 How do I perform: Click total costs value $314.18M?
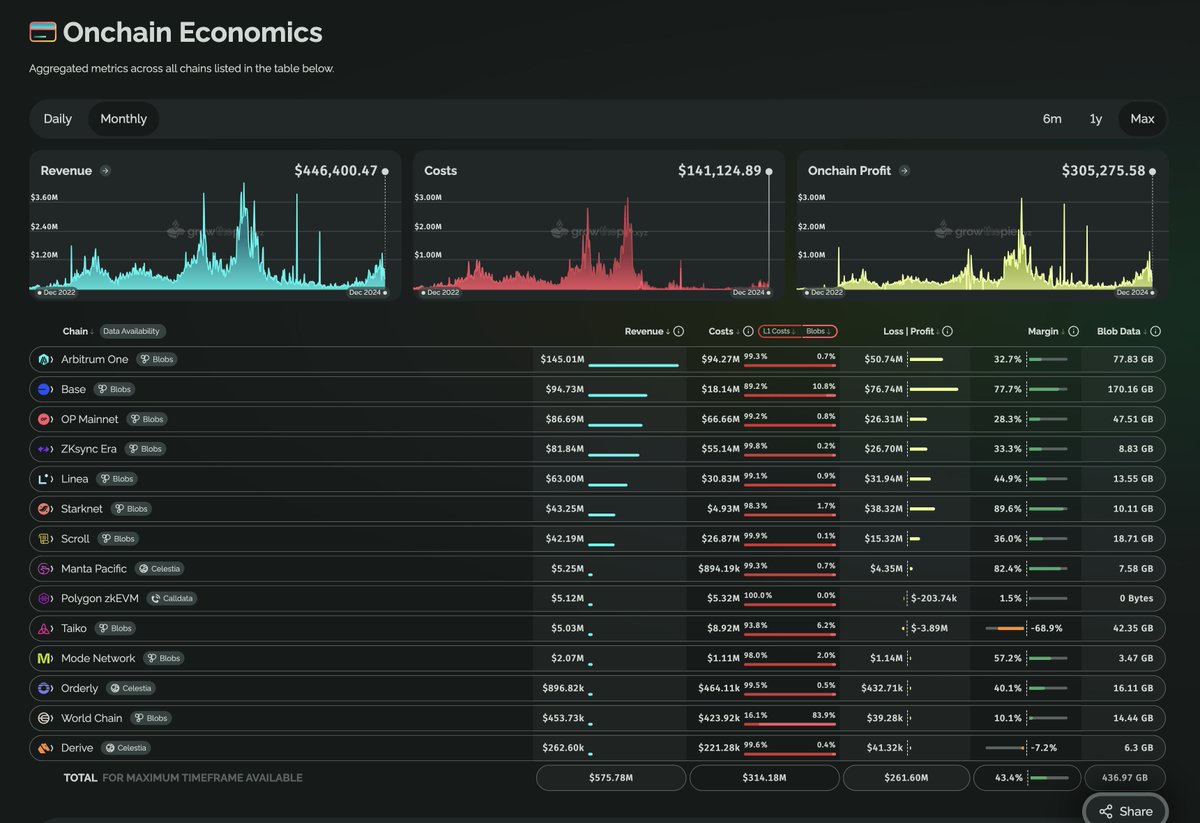tap(764, 778)
